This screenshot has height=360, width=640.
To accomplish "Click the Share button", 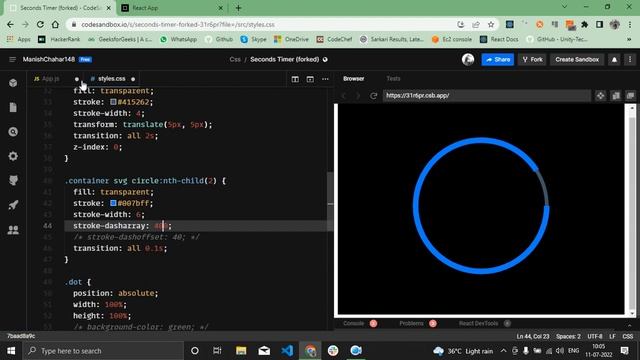I will pos(498,60).
